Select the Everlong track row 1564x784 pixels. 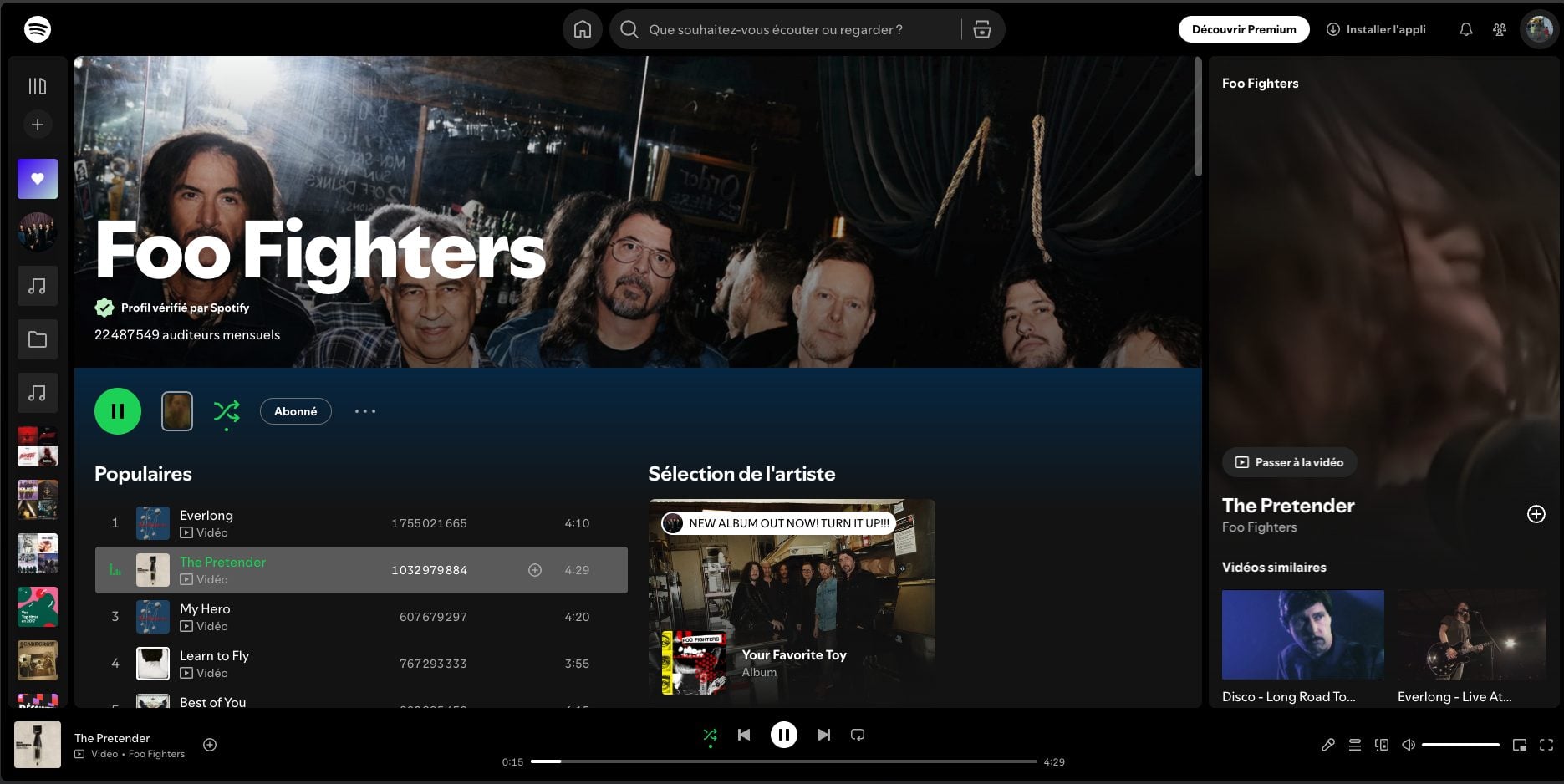click(x=361, y=523)
